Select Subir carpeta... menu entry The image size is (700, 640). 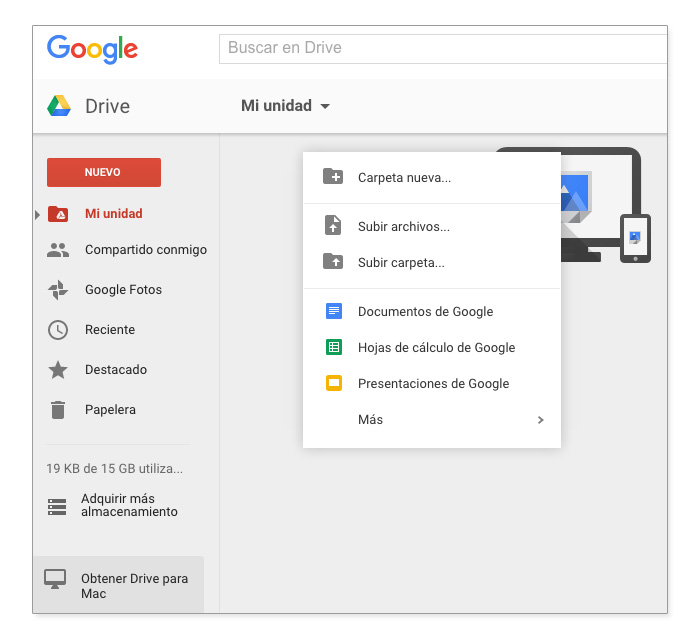432,262
